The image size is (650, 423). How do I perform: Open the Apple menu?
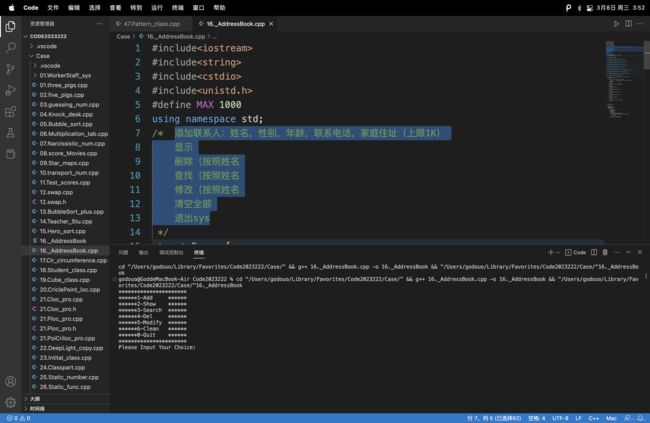pos(12,7)
